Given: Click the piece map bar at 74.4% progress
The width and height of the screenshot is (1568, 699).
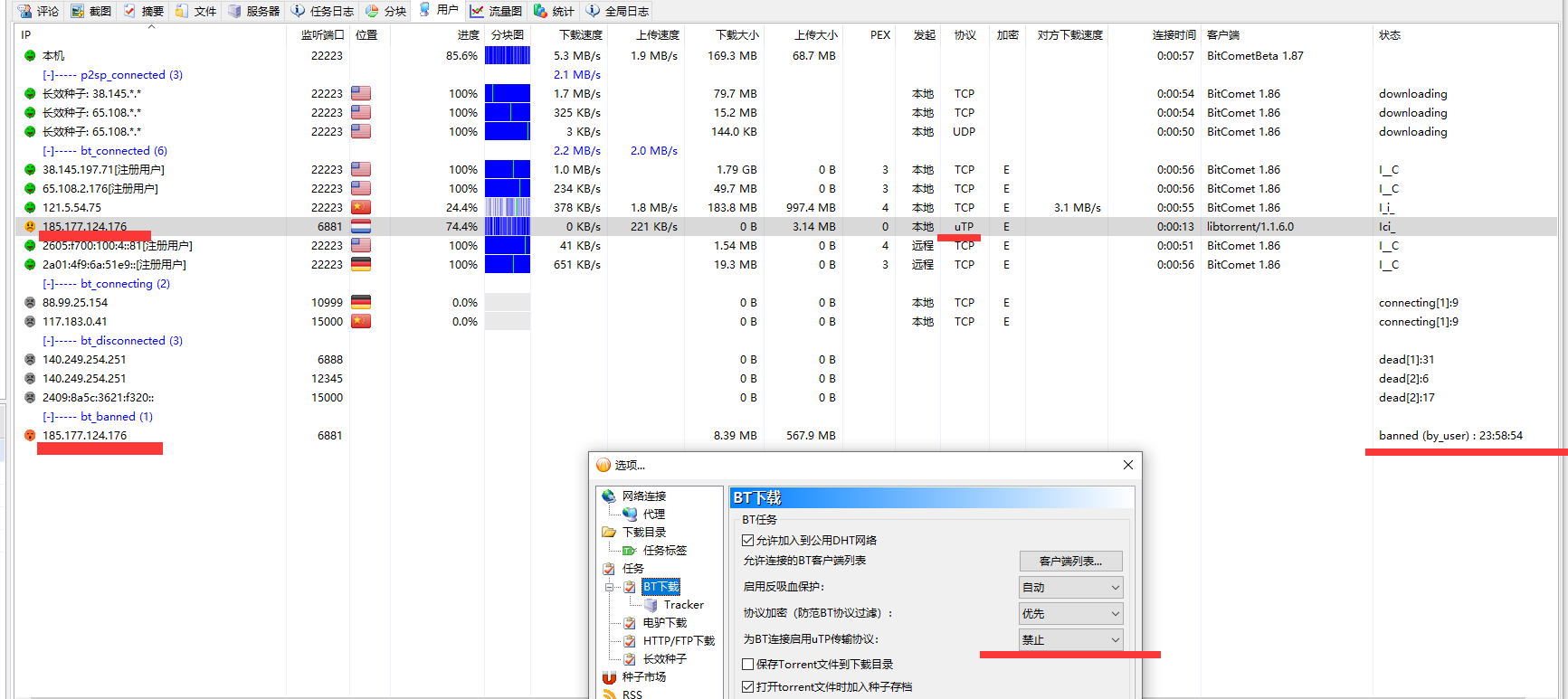Looking at the screenshot, I should 508,227.
